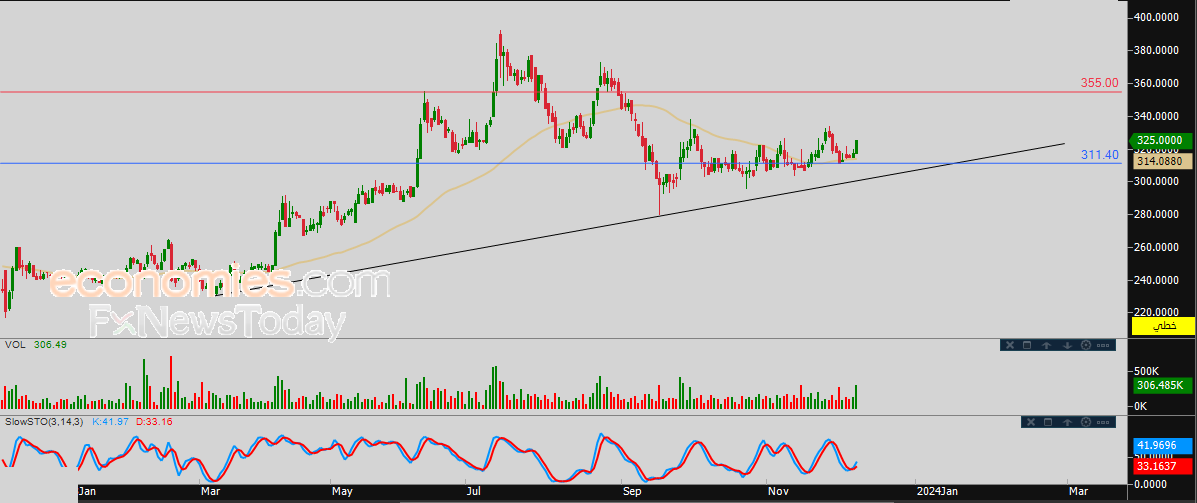Screen dimensions: 1197x503
Task: Close the VOL indicator panel
Action: [1009, 346]
